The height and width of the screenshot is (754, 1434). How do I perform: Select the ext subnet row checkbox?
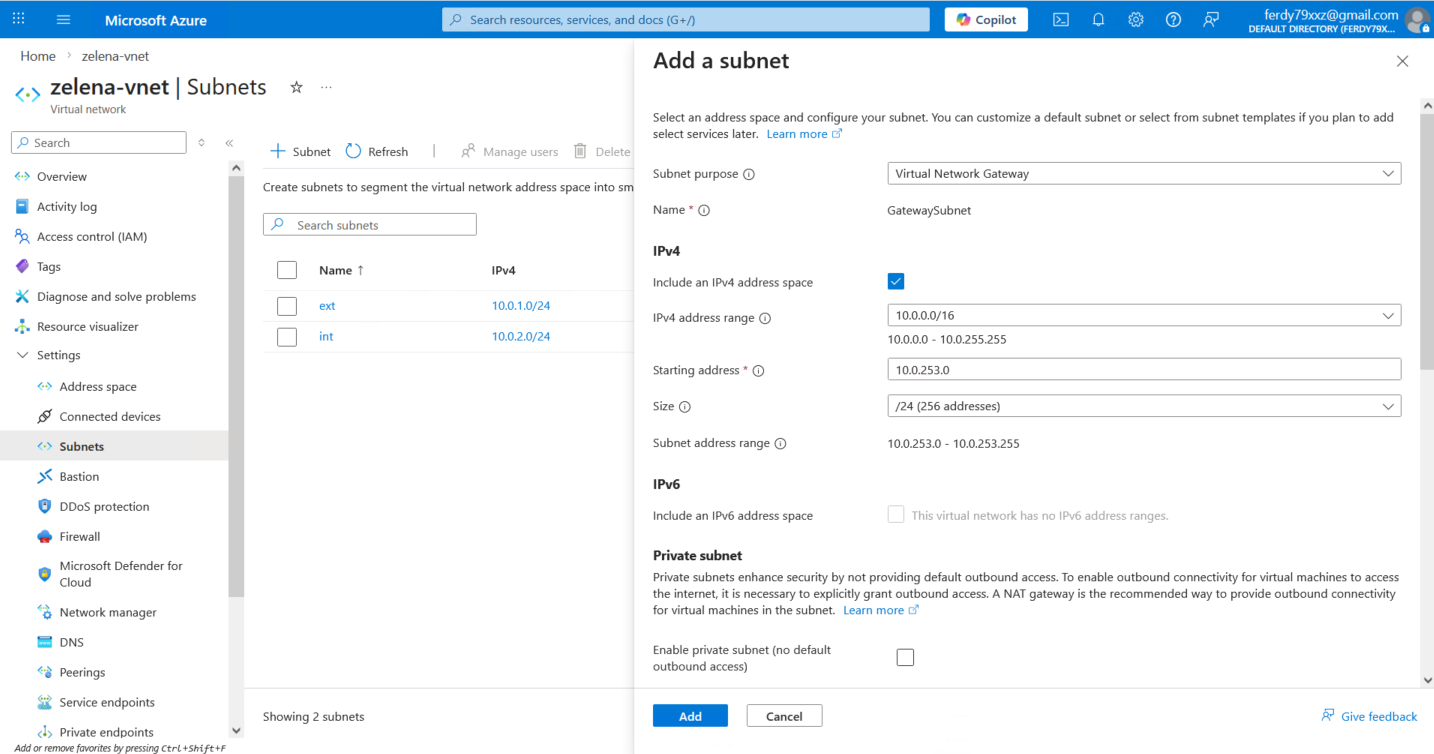pos(287,306)
